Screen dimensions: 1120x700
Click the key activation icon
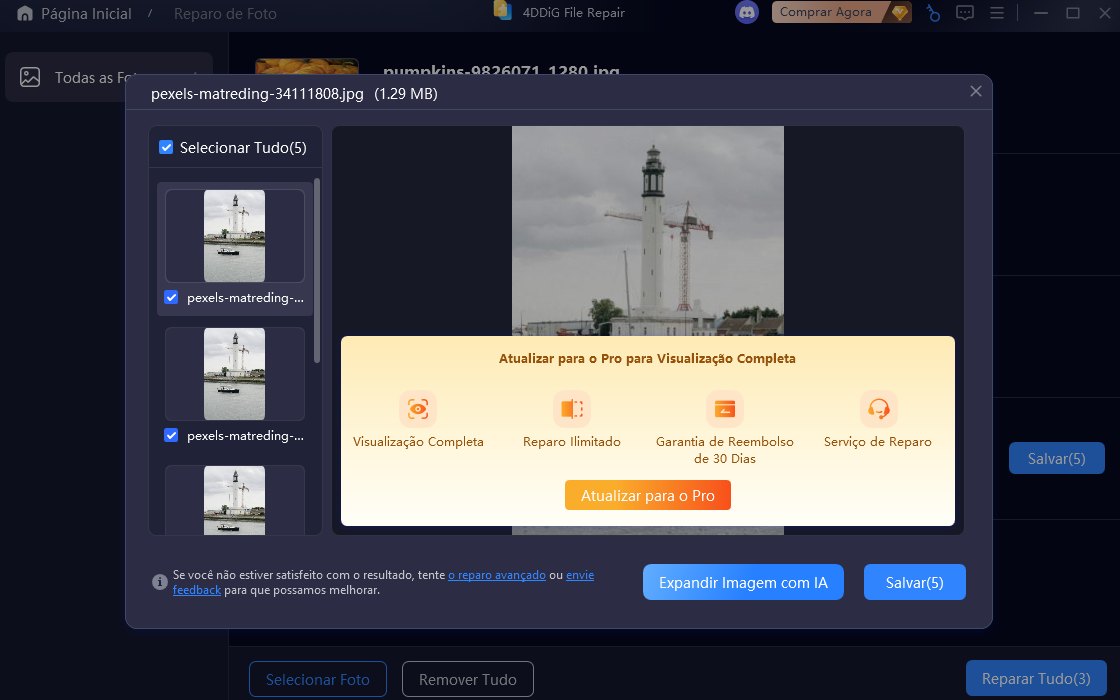933,13
